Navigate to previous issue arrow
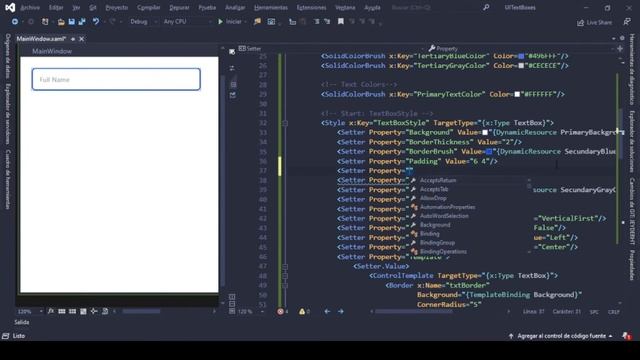The width and height of the screenshot is (640, 360). coord(327,311)
